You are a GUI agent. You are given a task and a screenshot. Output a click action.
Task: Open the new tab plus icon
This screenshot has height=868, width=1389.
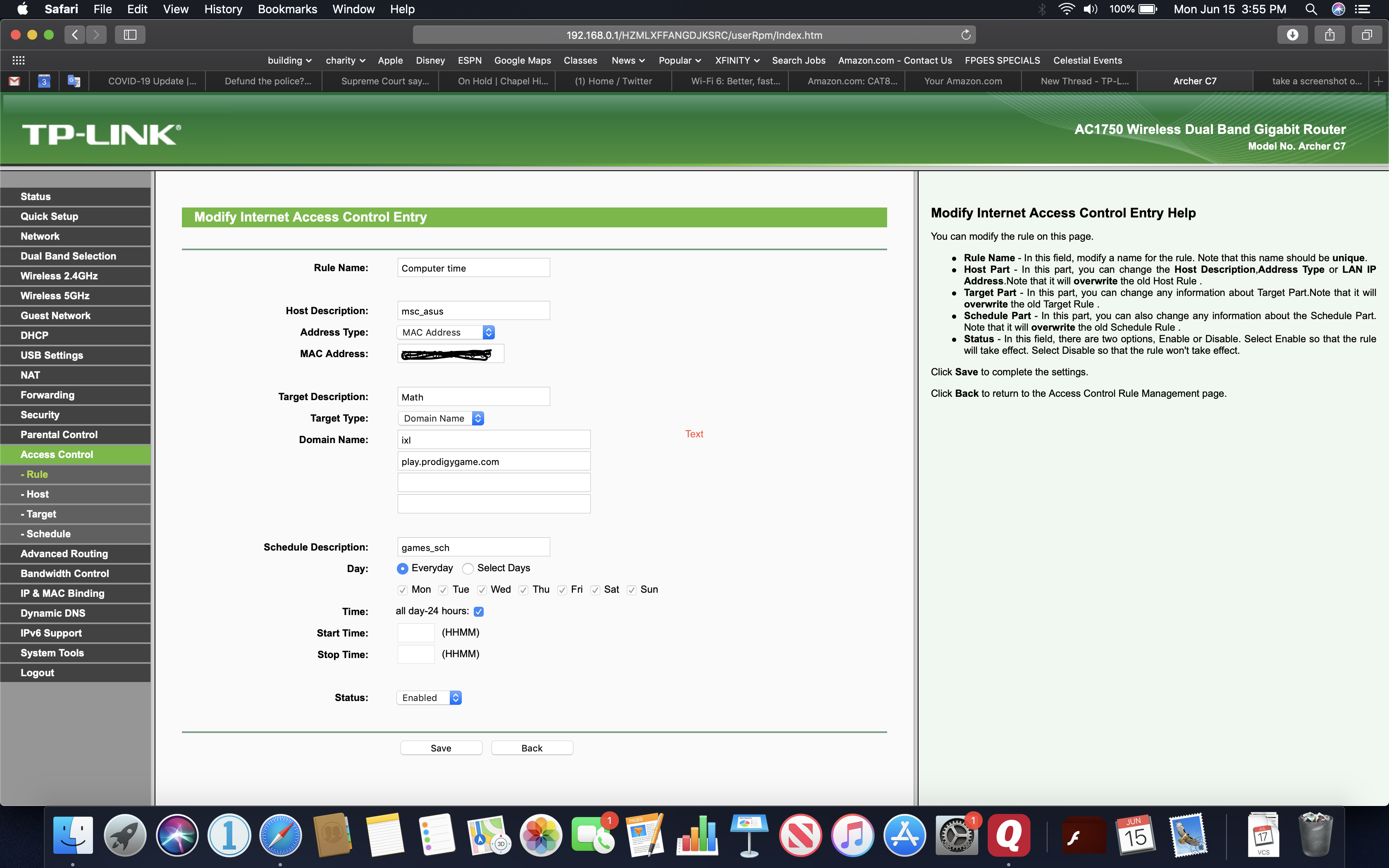(x=1379, y=81)
